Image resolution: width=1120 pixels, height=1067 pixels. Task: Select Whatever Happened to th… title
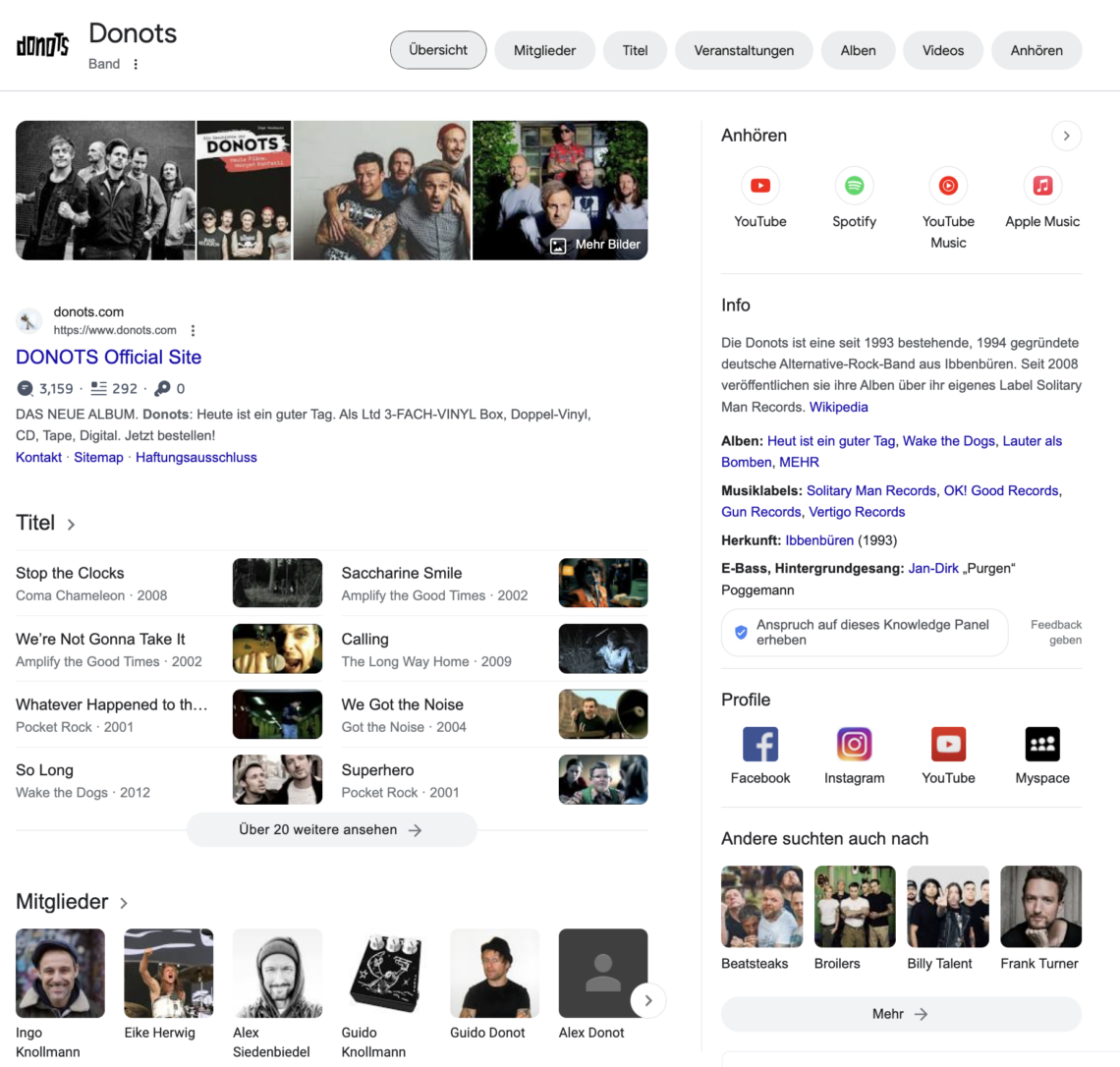coord(112,704)
